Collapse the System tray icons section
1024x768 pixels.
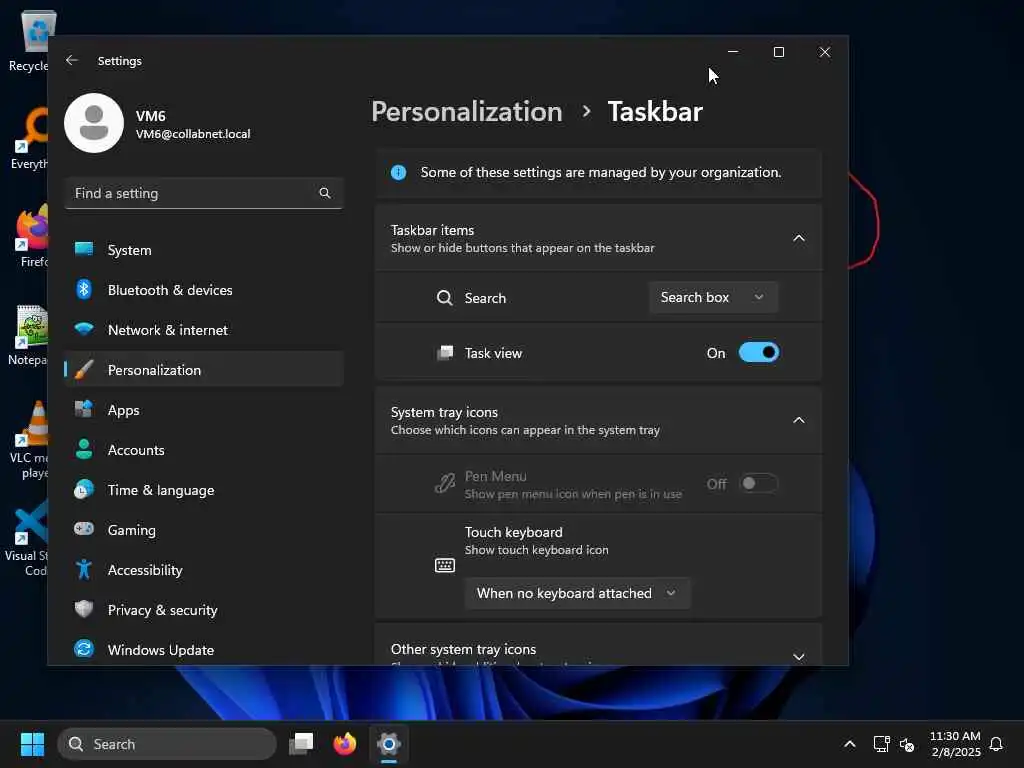coord(799,420)
